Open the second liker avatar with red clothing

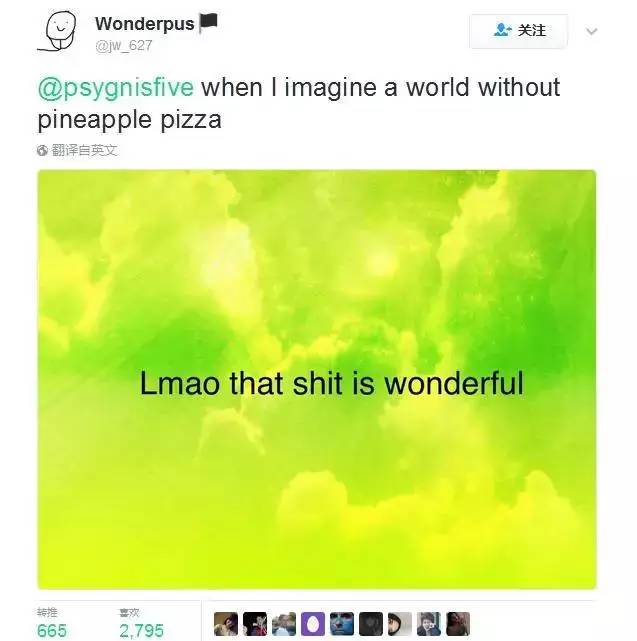tap(255, 624)
